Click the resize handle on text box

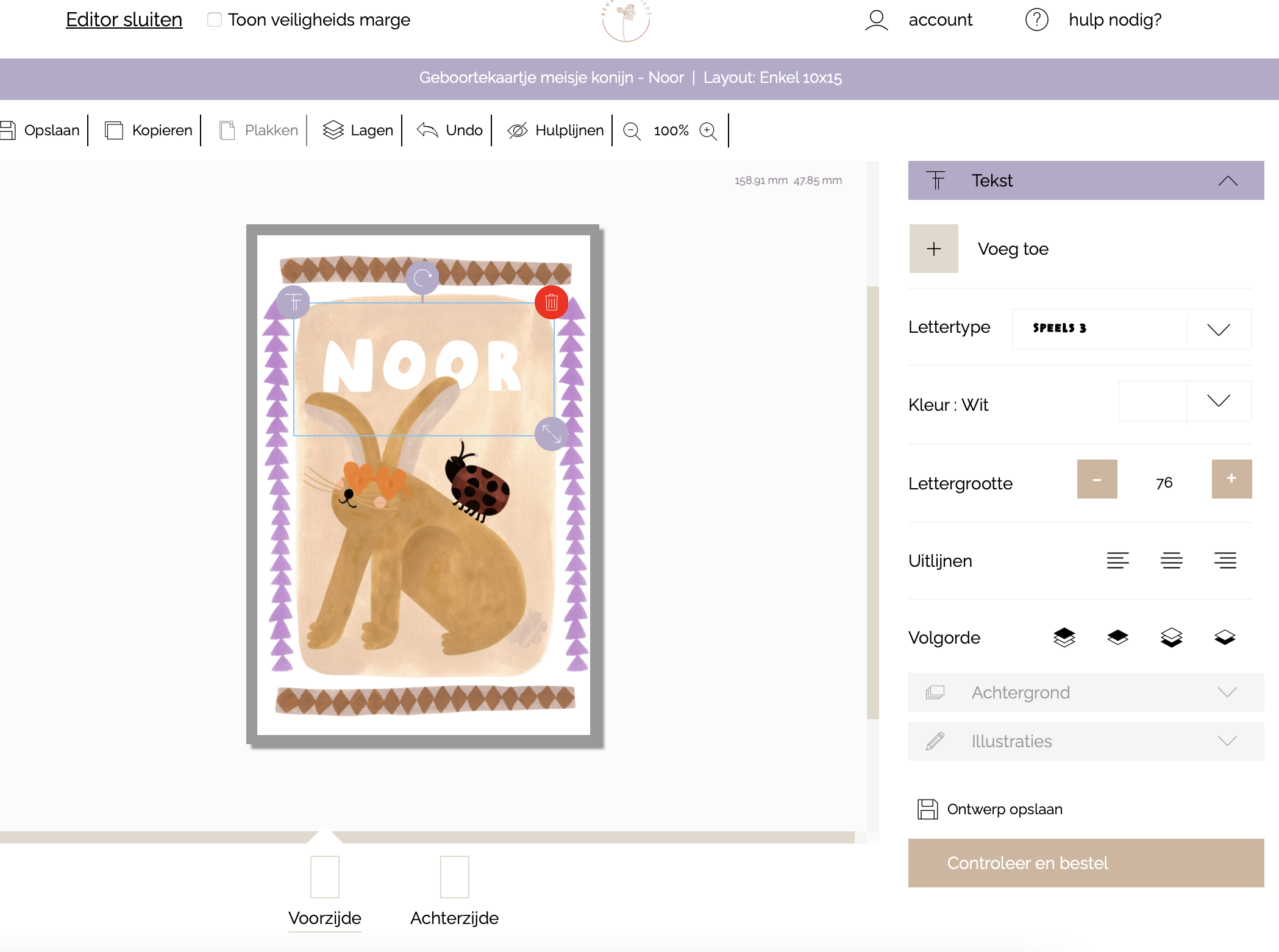click(551, 434)
